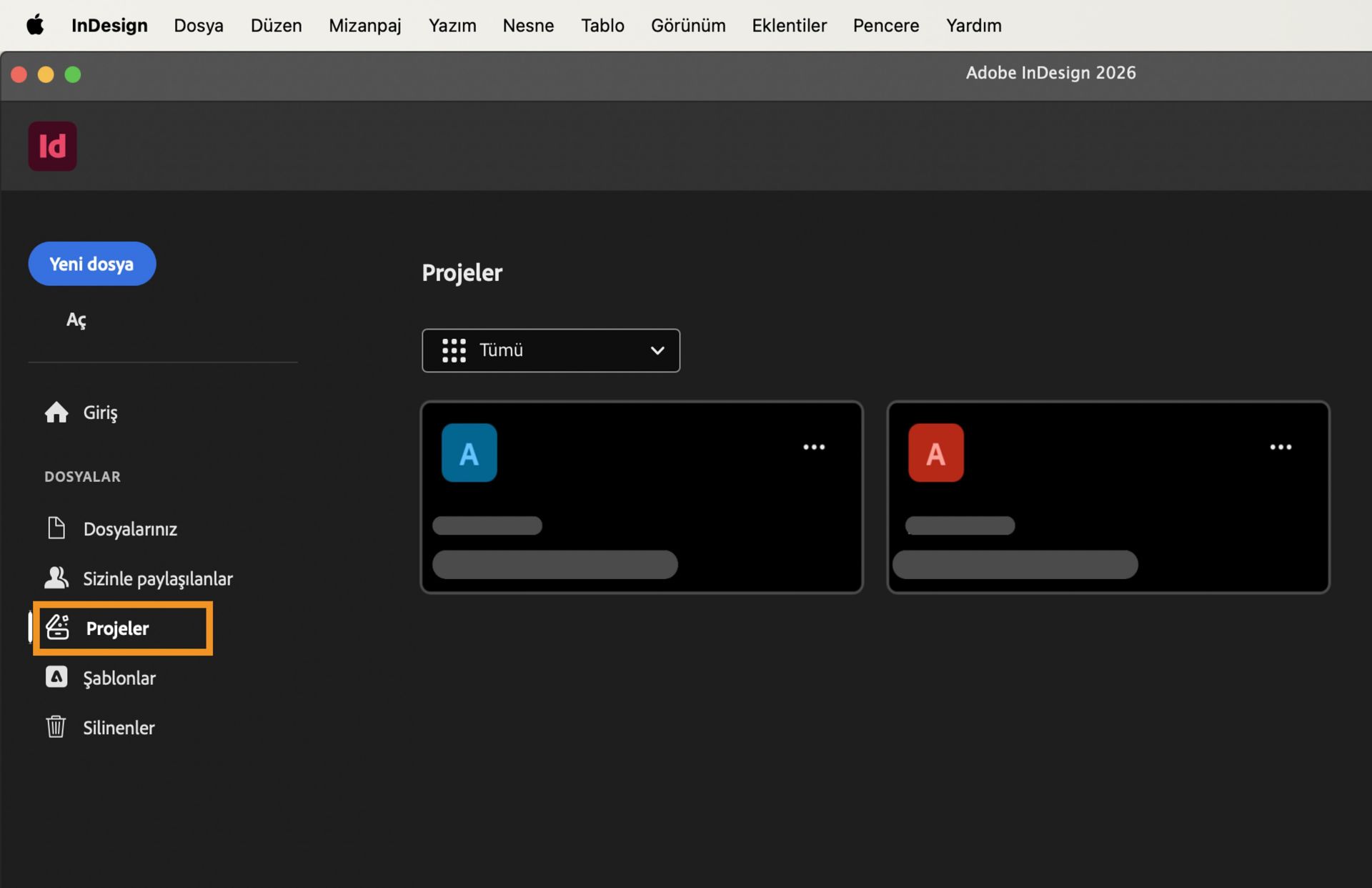Open the chevron on the Tümü selector
The height and width of the screenshot is (888, 1372).
pos(657,350)
